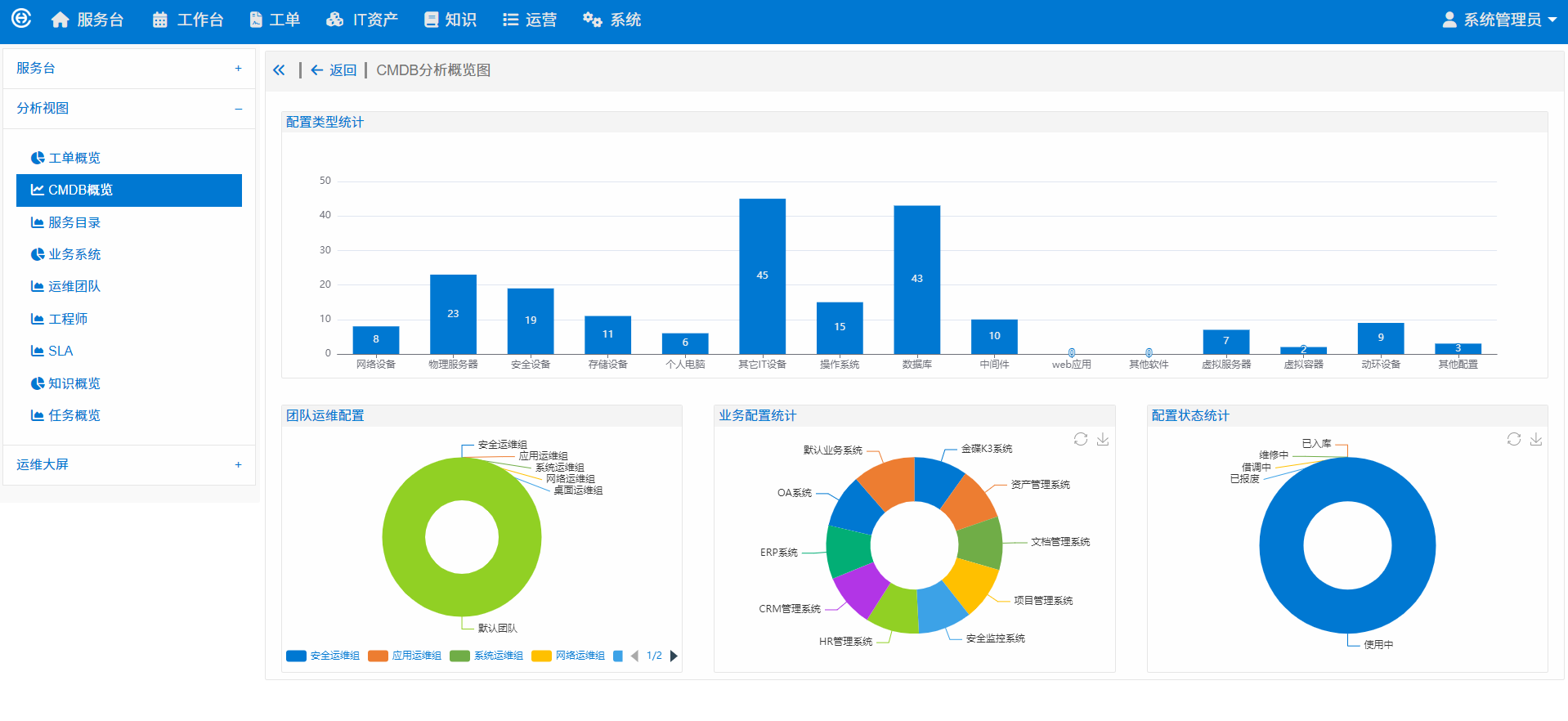
Task: Open the 服务台 home menu
Action: tap(87, 20)
